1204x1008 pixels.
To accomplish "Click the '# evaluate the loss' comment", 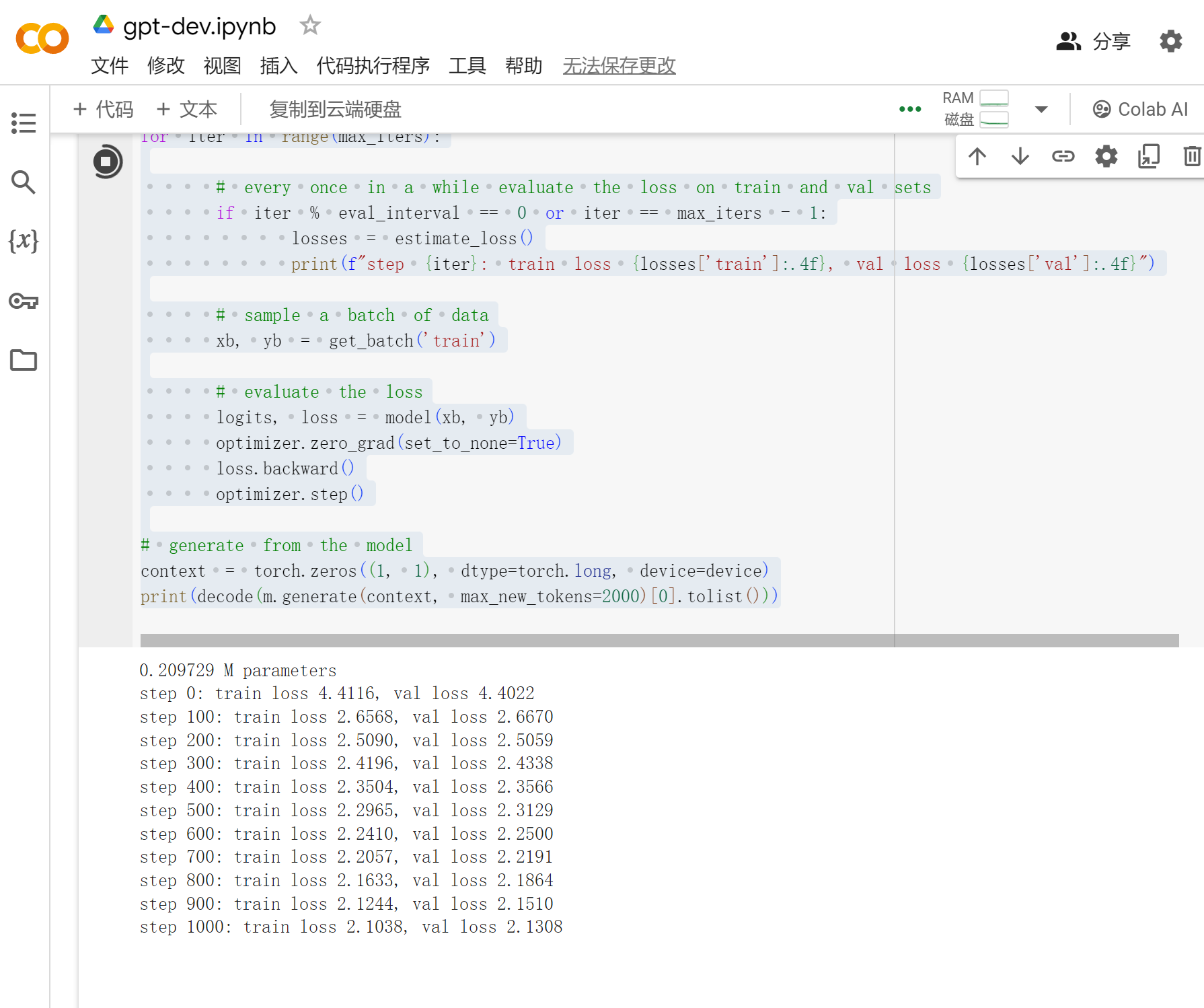I will 319,392.
